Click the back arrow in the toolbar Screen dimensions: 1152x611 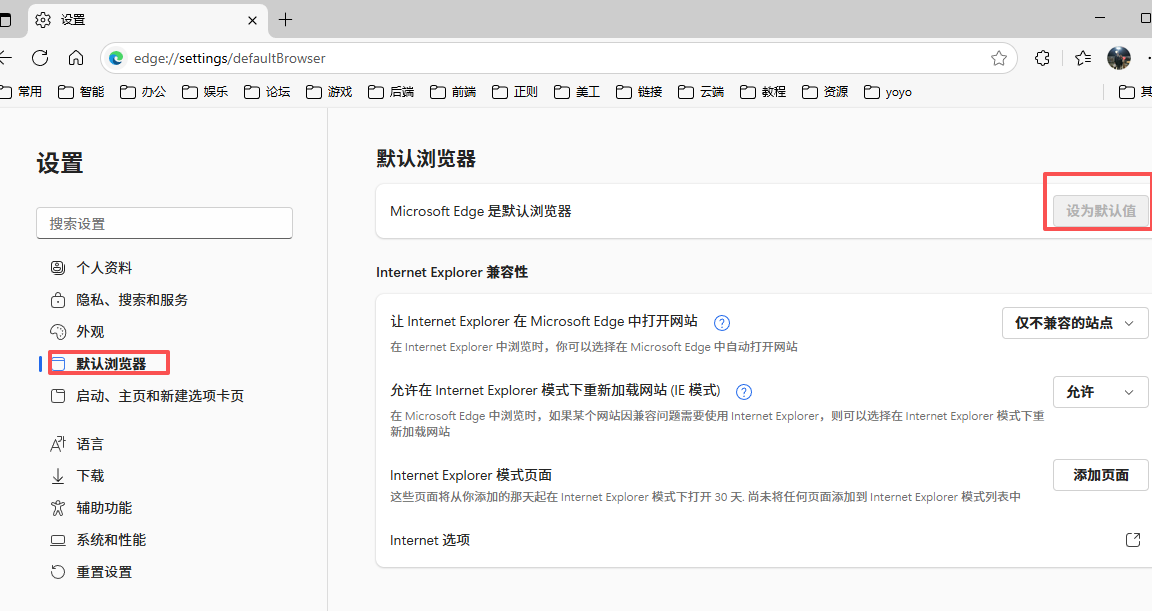6,58
